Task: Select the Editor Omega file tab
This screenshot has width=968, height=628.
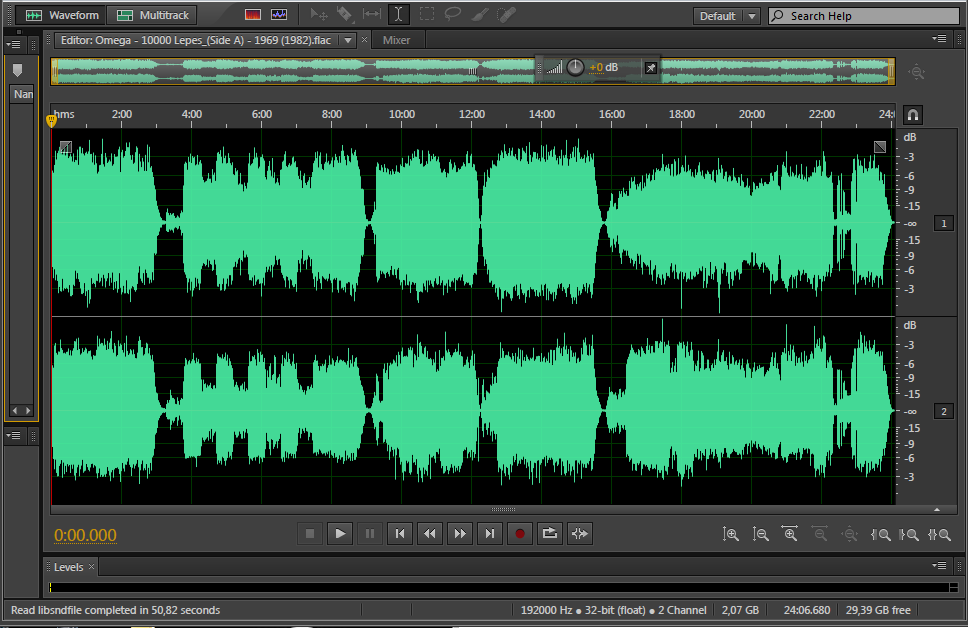Action: (x=196, y=40)
